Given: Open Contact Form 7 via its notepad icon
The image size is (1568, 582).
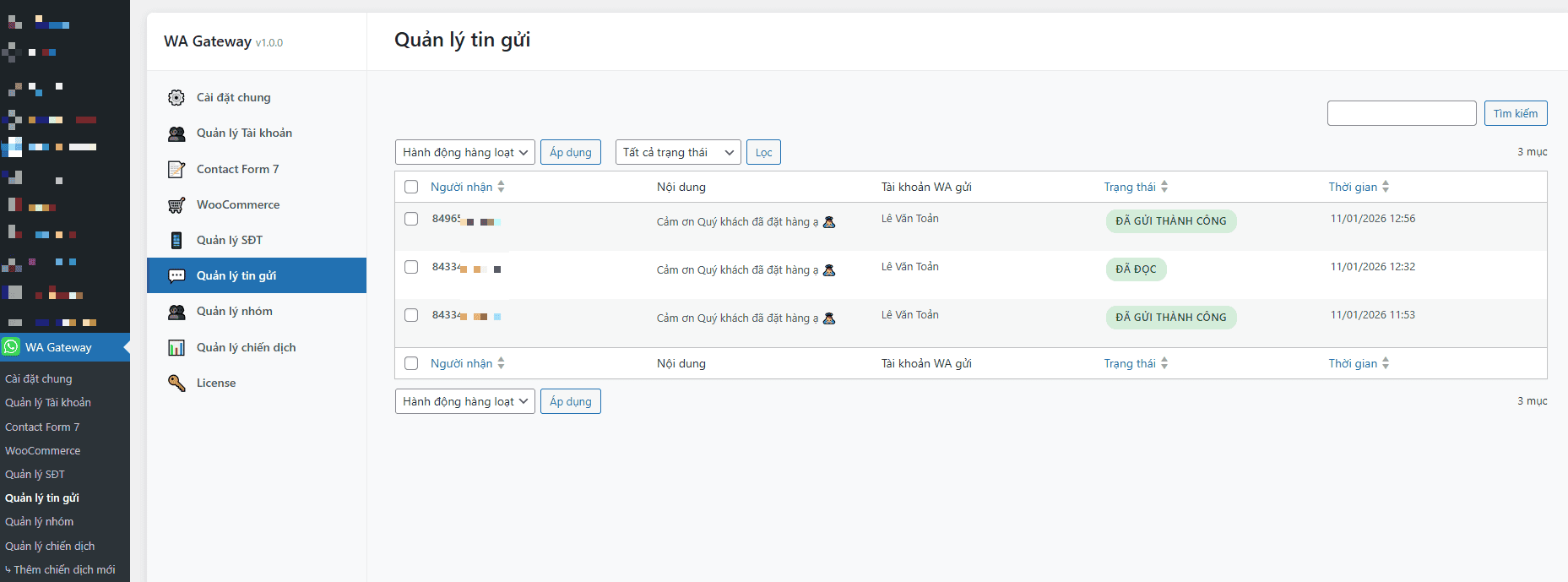Looking at the screenshot, I should click(x=176, y=170).
